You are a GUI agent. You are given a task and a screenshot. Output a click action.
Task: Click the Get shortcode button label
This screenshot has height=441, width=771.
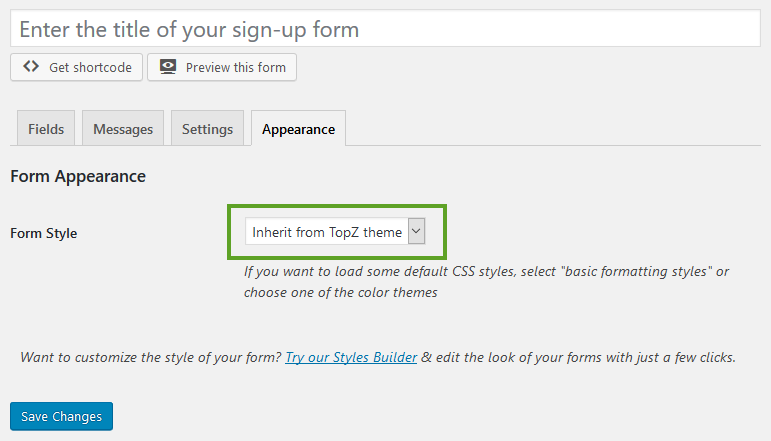90,67
